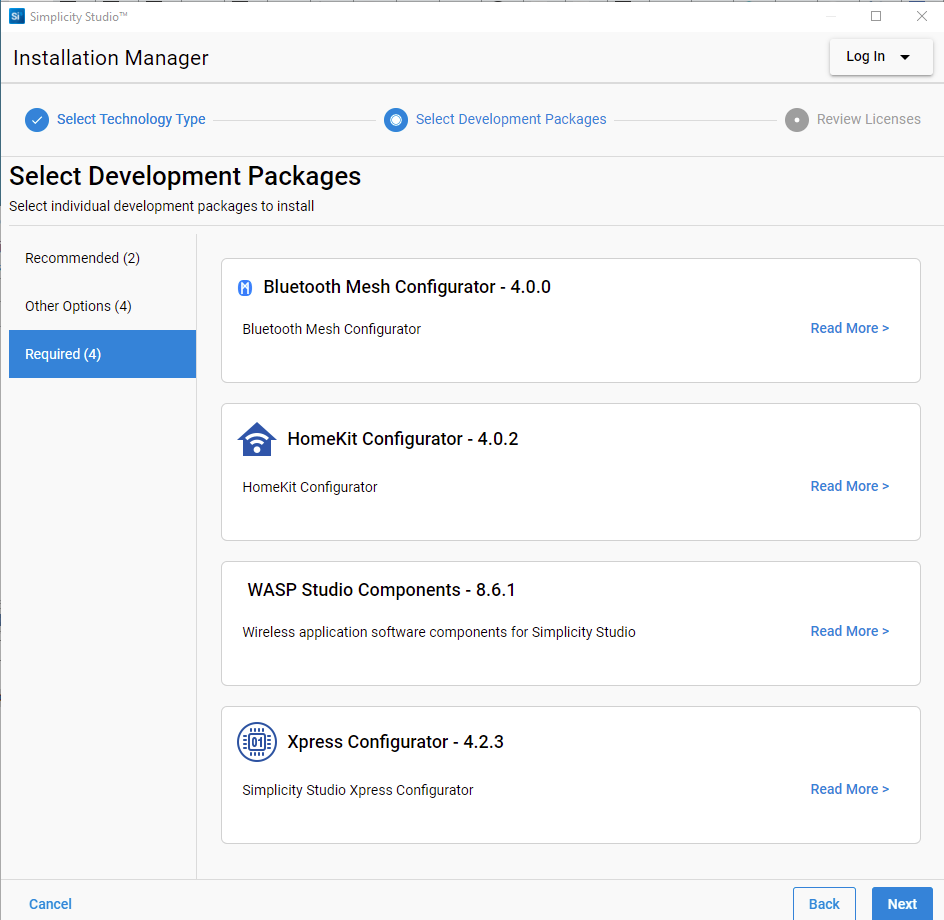Screen dimensions: 944x920
Task: Click the 'Wireless application software components' description
Action: pyautogui.click(x=439, y=632)
